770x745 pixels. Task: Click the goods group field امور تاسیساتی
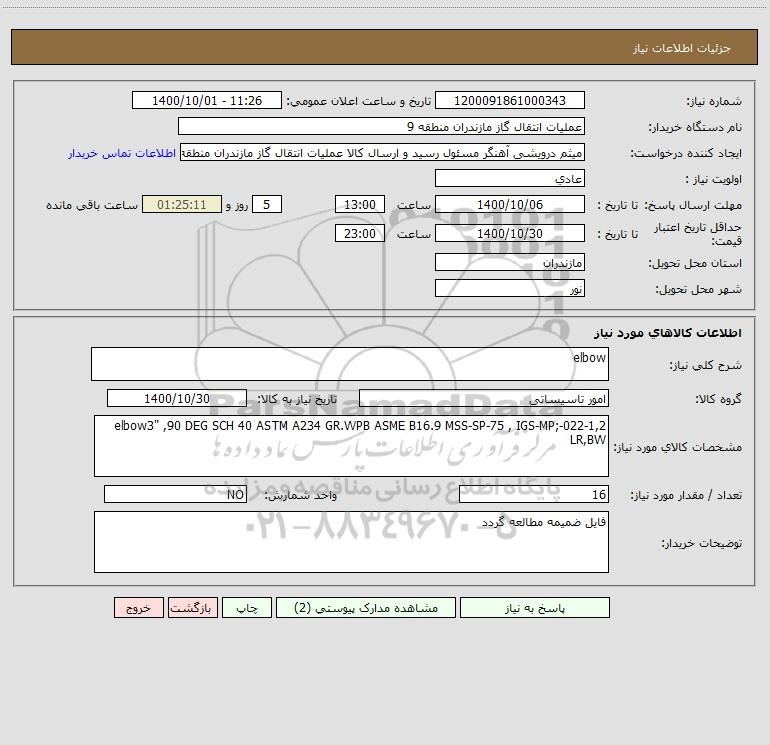tap(484, 398)
